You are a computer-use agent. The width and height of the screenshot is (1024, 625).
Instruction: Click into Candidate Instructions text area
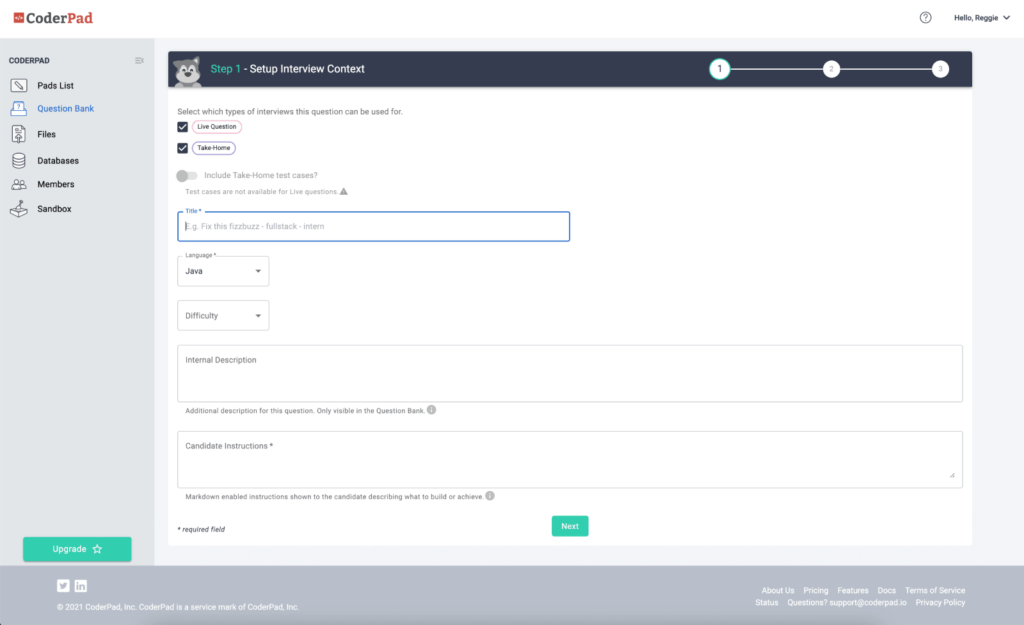pos(569,459)
